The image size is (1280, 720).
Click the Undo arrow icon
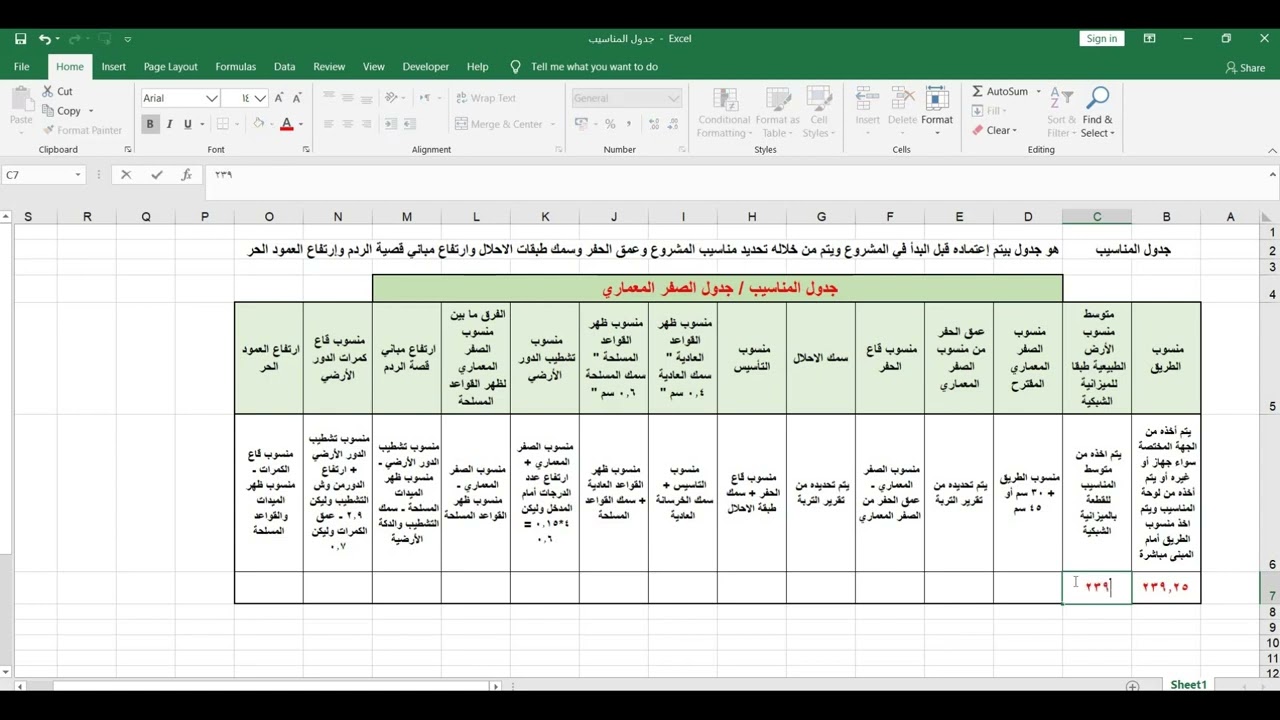point(44,39)
